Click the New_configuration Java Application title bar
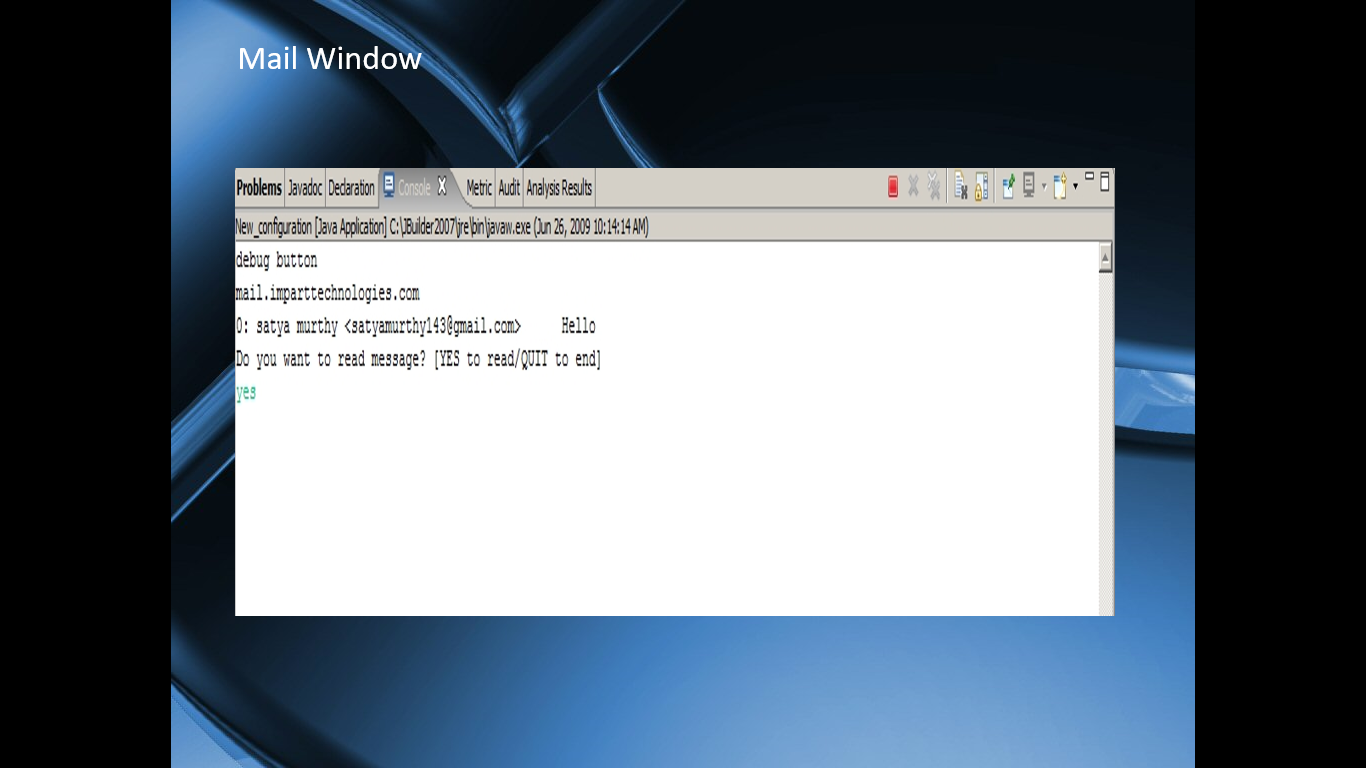 pyautogui.click(x=440, y=226)
